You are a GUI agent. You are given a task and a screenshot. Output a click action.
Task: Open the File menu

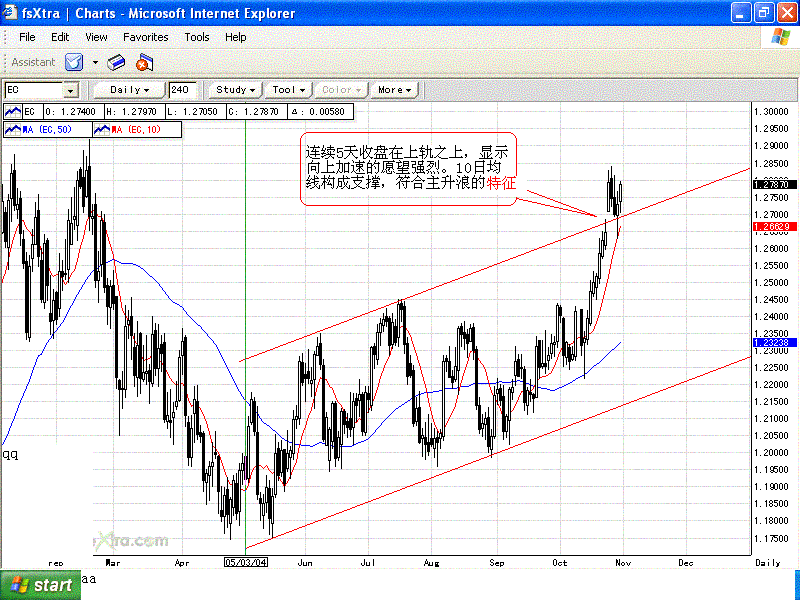(27, 37)
